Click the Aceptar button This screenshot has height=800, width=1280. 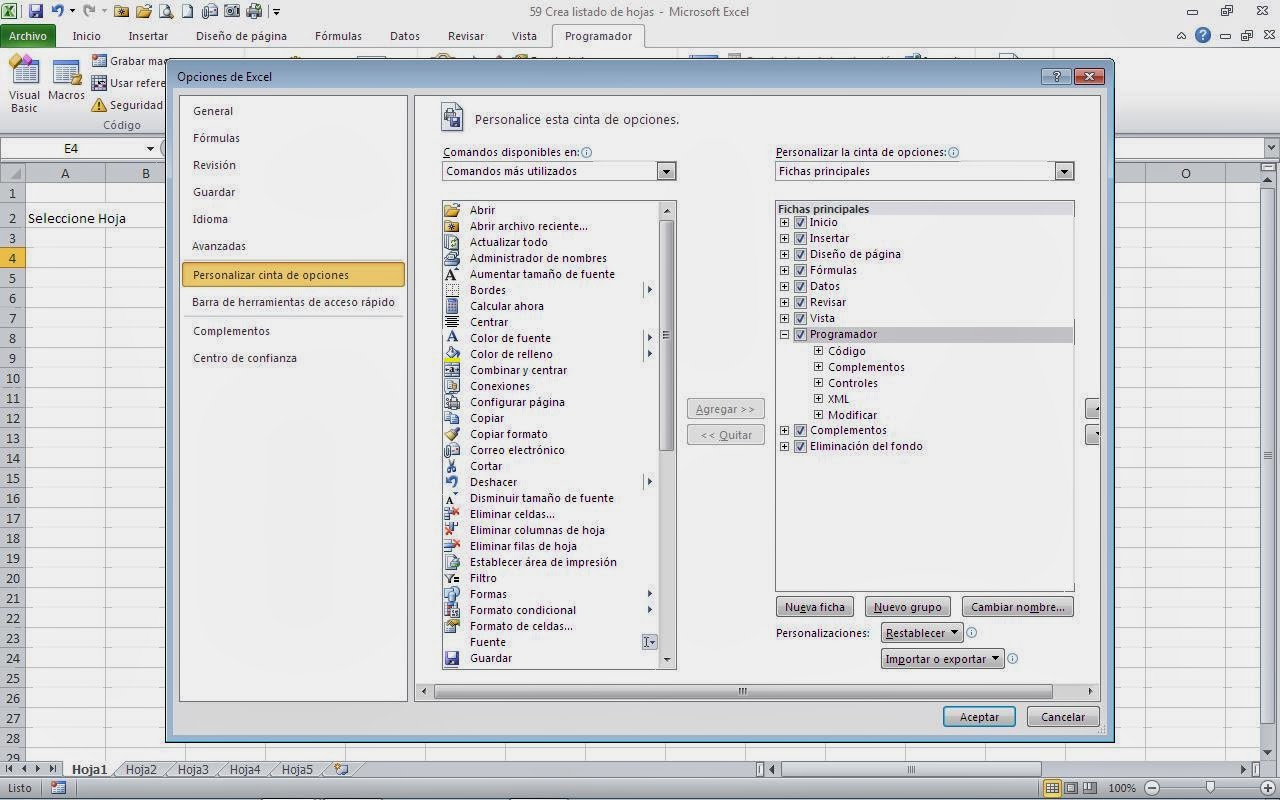(x=979, y=717)
